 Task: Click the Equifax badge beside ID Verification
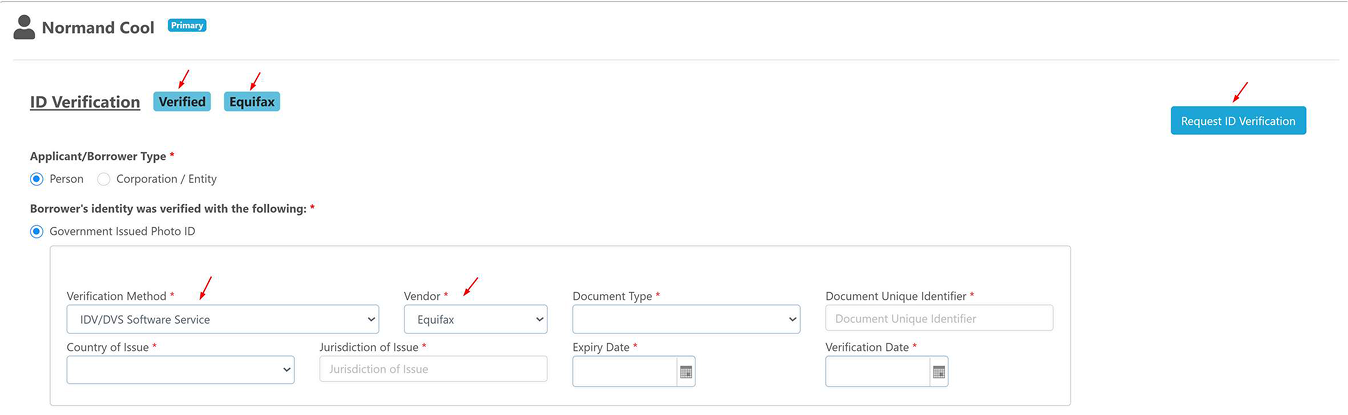tap(252, 102)
